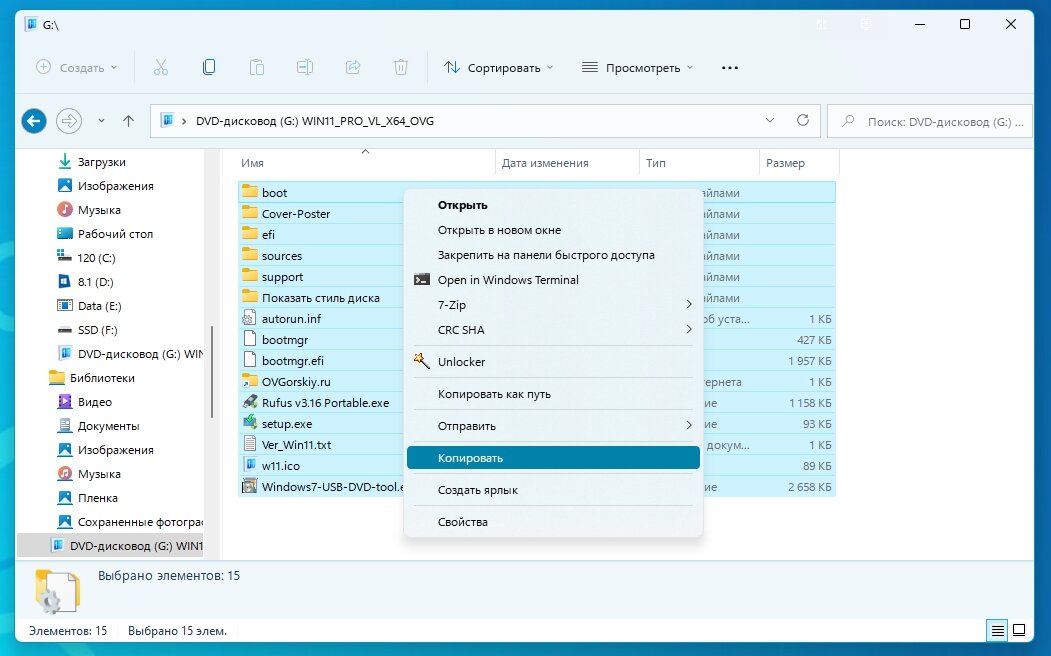Select the sources folder name
1051x656 pixels.
coord(282,255)
